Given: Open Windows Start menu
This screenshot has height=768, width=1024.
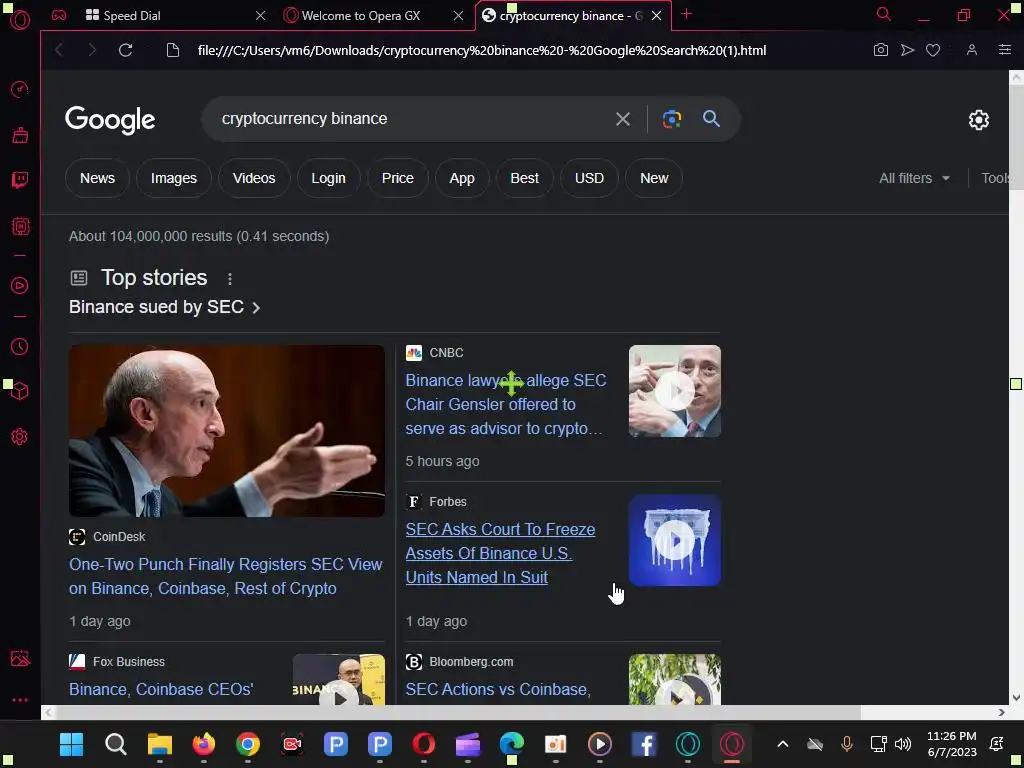Looking at the screenshot, I should 71,744.
